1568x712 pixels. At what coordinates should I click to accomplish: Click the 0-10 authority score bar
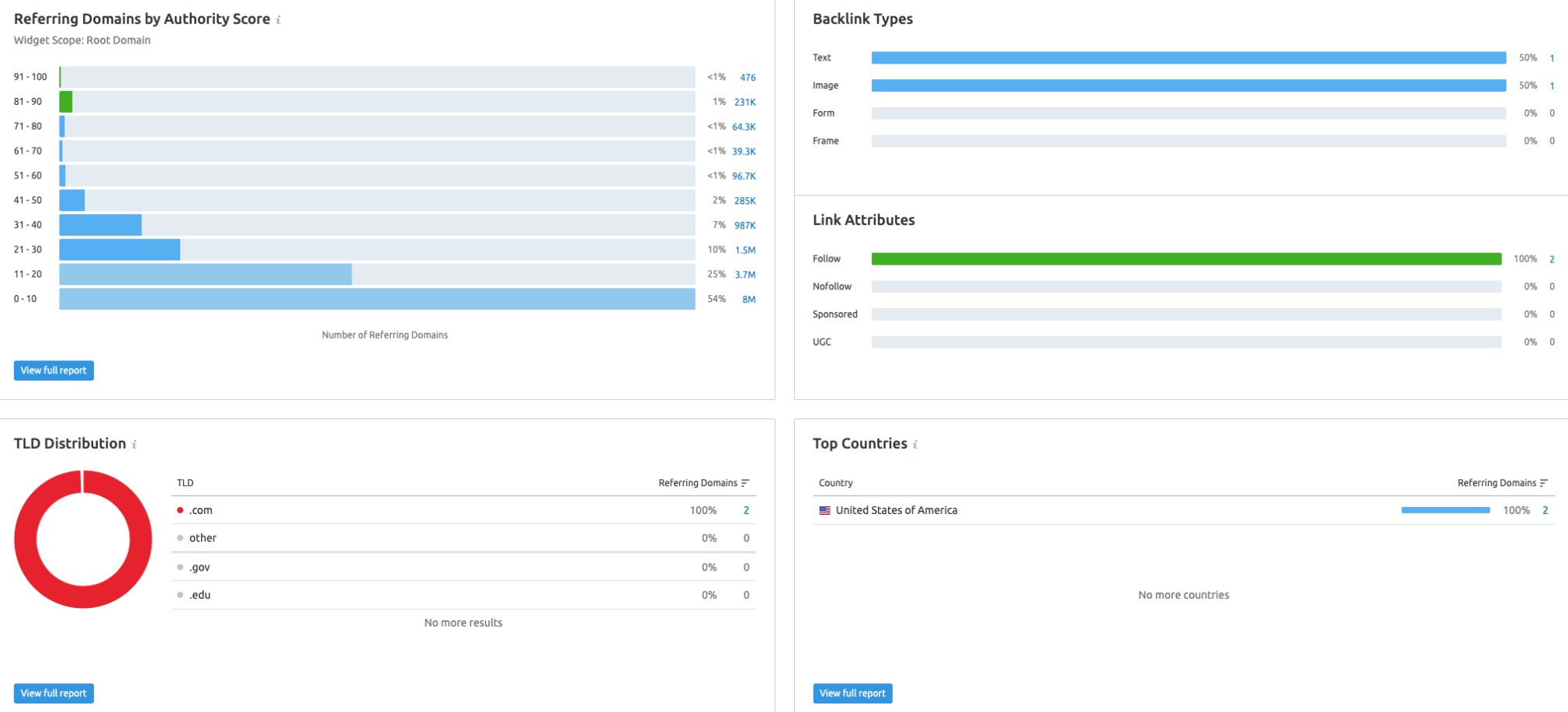tap(376, 300)
